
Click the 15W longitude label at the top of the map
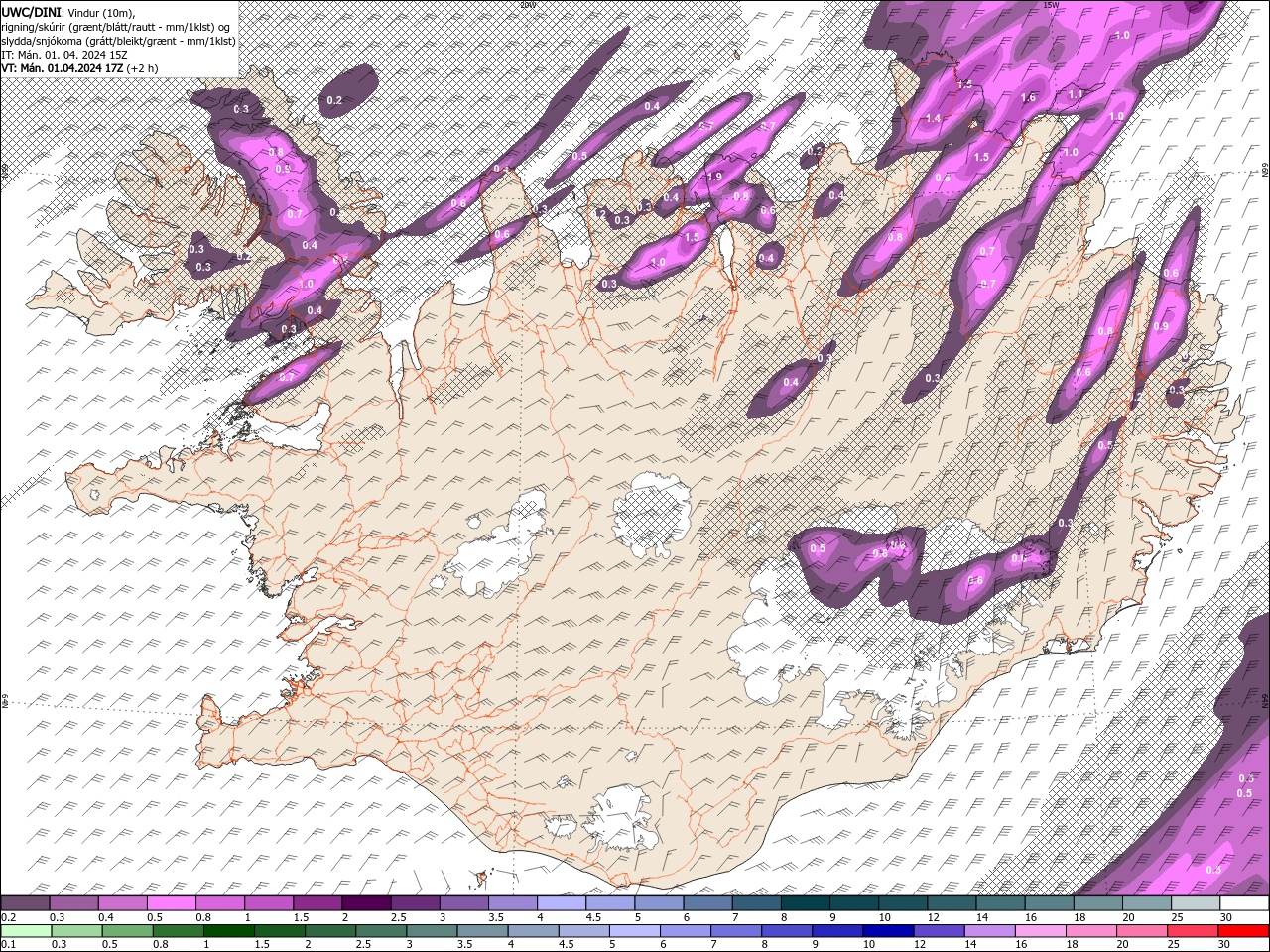(x=1051, y=5)
